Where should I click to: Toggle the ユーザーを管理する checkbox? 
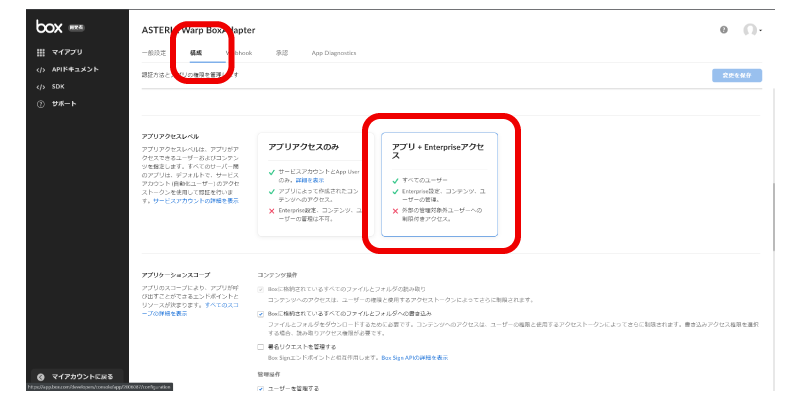coord(261,388)
